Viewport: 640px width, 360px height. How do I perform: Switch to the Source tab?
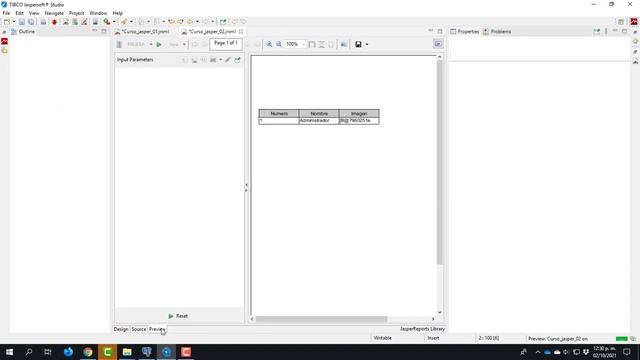tap(139, 329)
